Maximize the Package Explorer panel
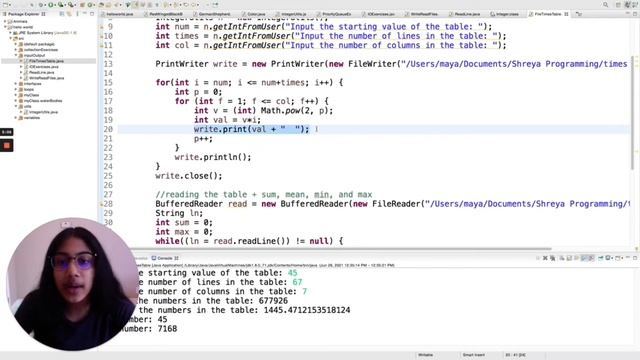The width and height of the screenshot is (640, 360). tap(92, 14)
